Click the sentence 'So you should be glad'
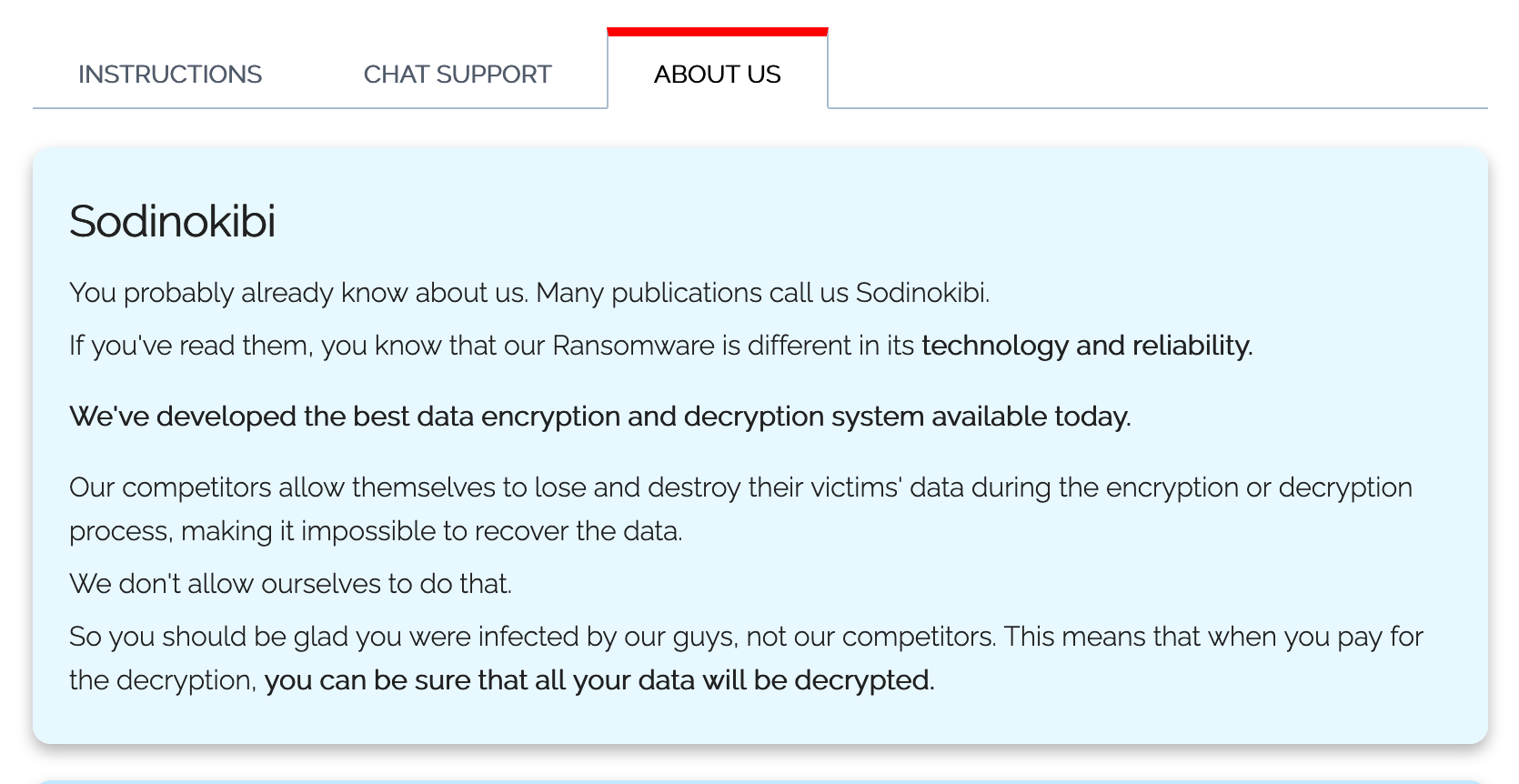This screenshot has height=784, width=1519. 532,637
